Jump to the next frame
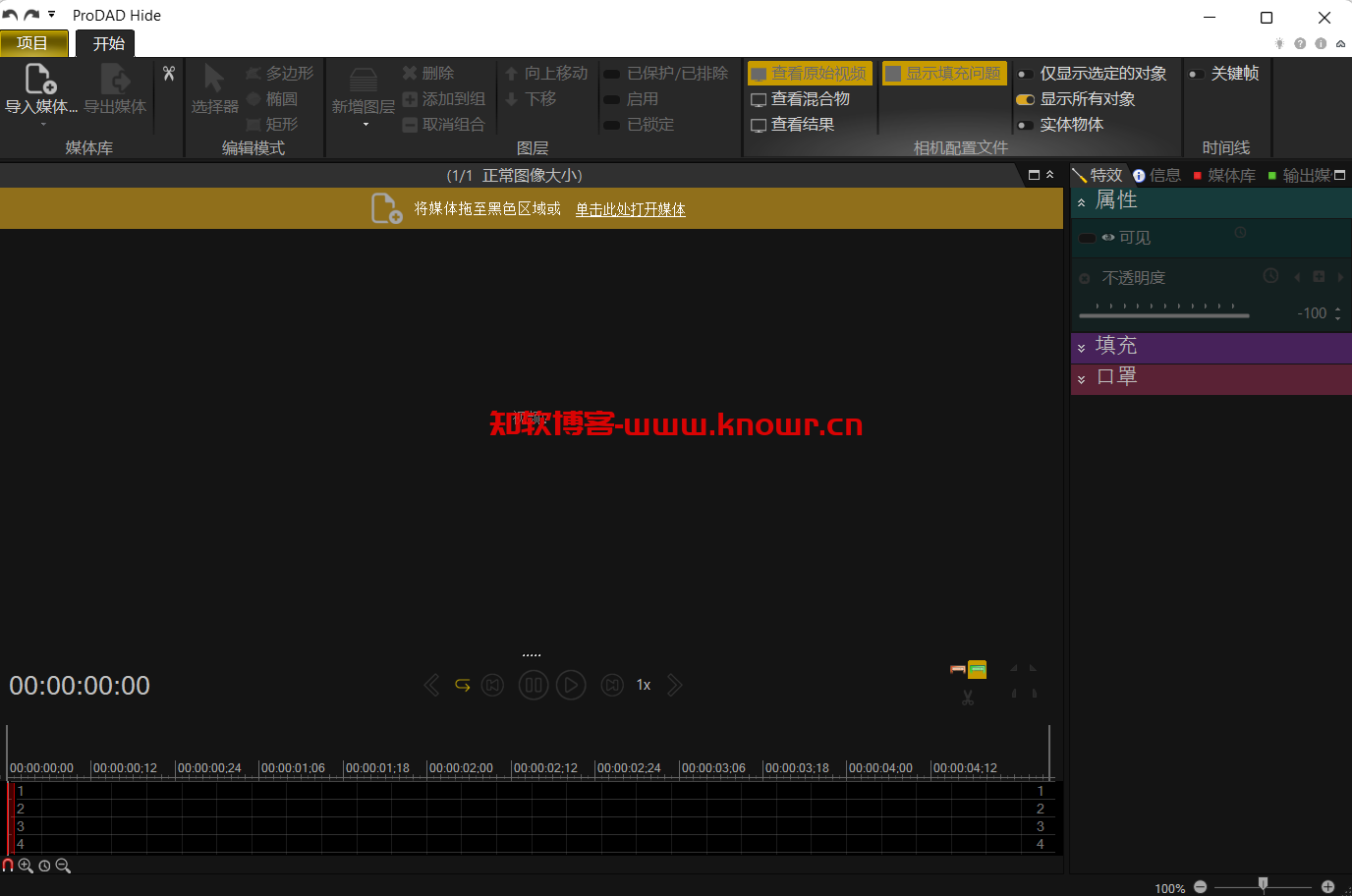 pos(612,685)
